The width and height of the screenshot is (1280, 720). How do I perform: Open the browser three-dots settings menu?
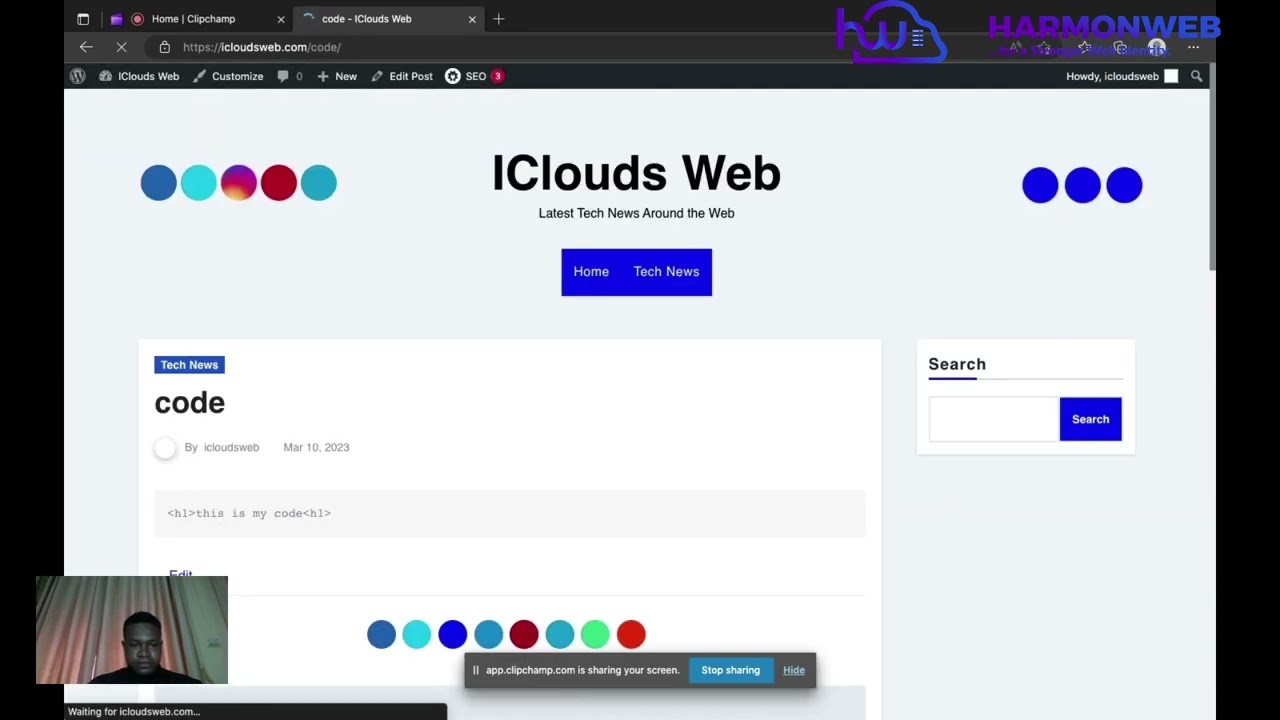1193,47
